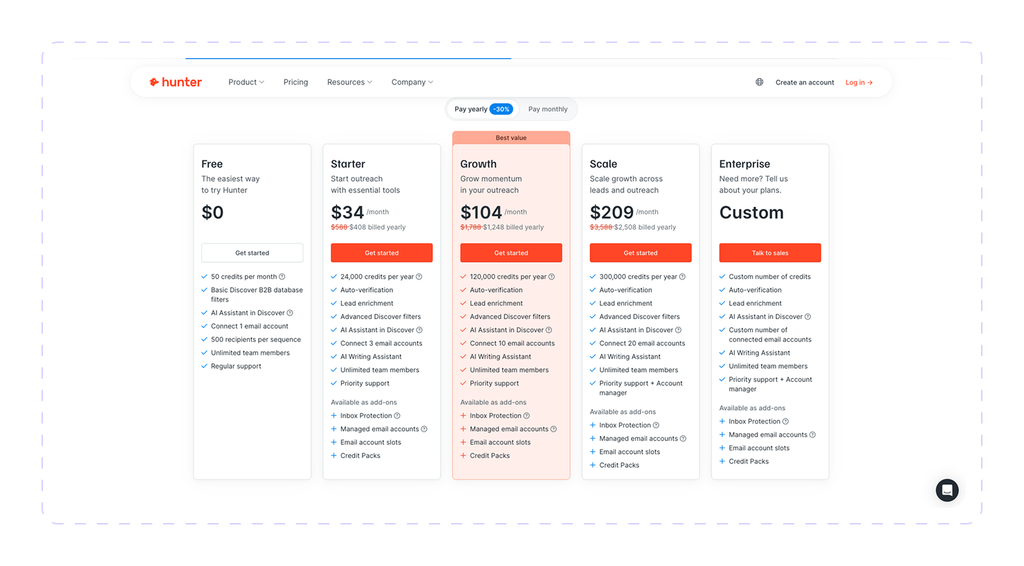Click the Best value banner
This screenshot has height=566, width=1024.
click(x=511, y=138)
